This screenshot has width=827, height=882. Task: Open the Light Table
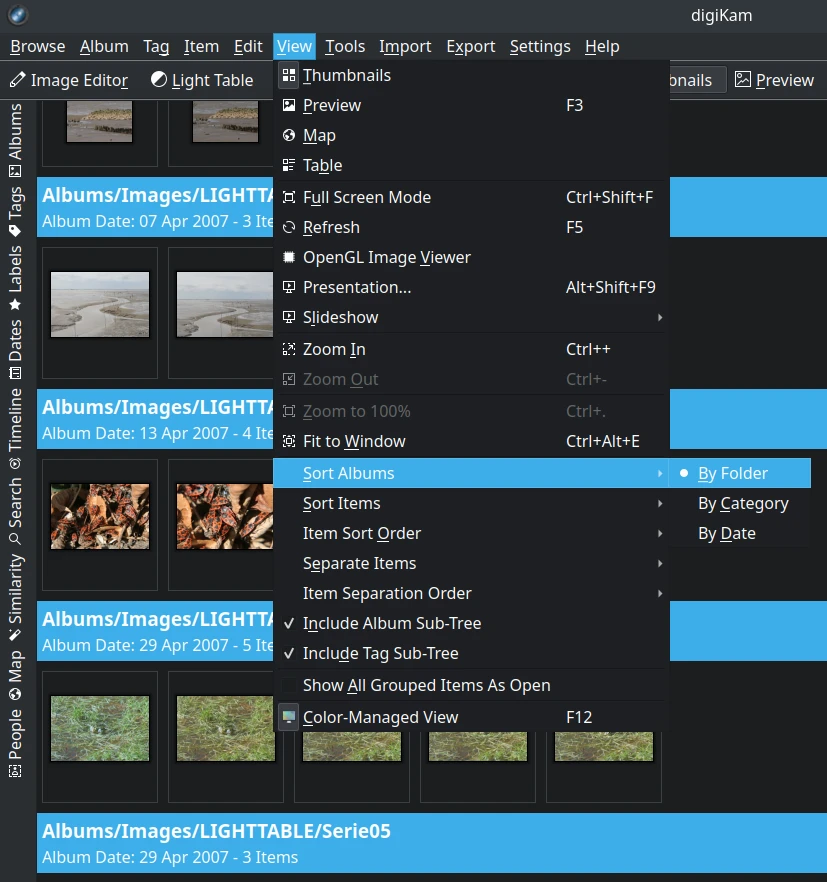201,80
